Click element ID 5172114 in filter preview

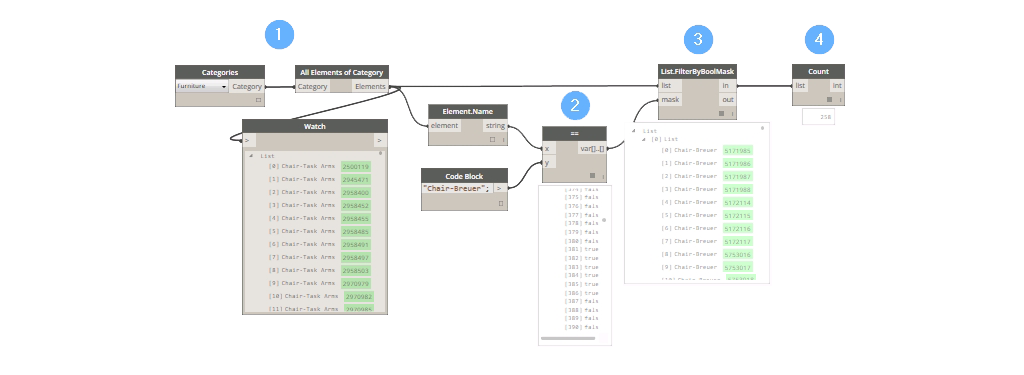(738, 203)
